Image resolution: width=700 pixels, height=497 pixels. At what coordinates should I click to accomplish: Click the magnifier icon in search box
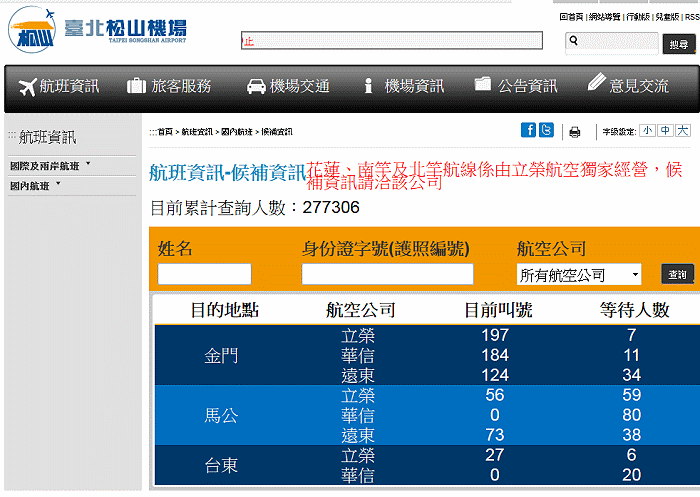(x=574, y=41)
